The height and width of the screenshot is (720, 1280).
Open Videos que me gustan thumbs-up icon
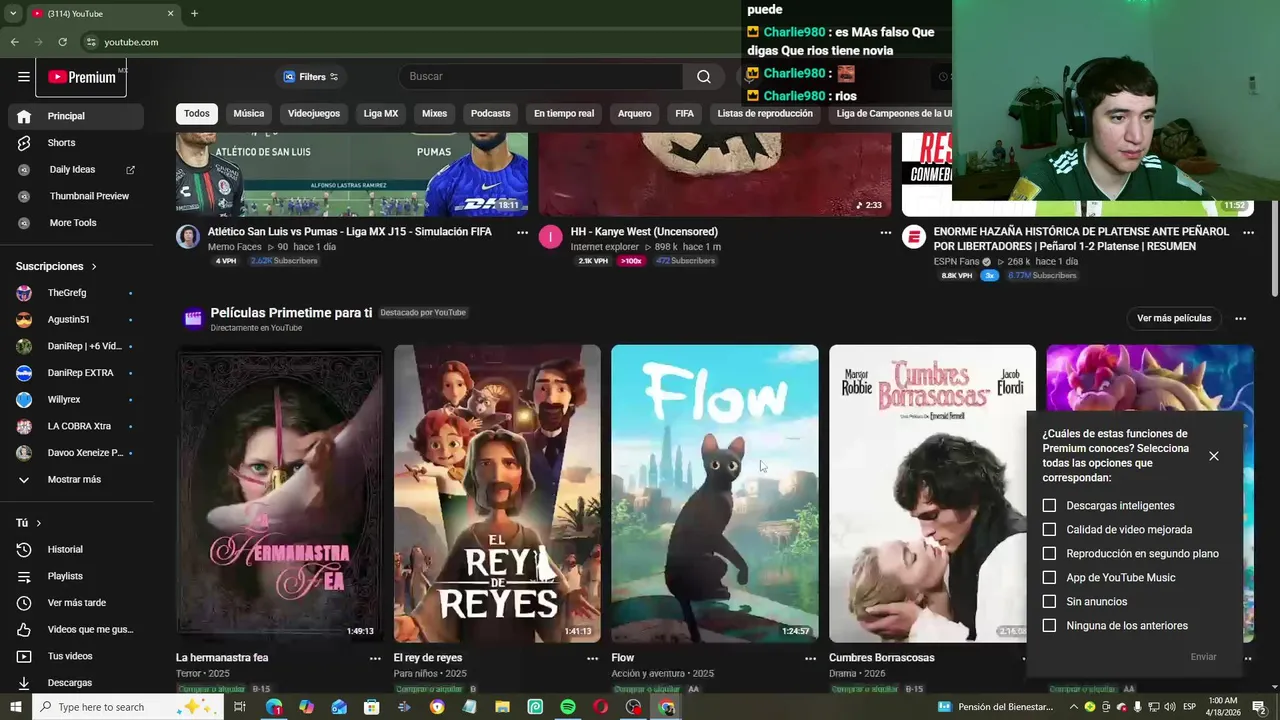click(x=24, y=630)
